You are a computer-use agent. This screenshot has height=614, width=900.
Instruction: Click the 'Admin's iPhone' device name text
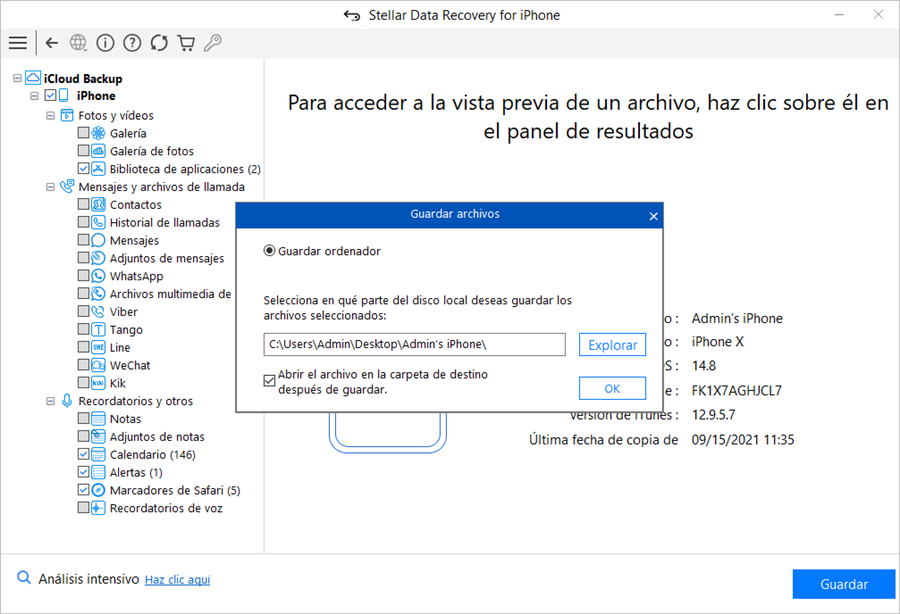tap(737, 318)
